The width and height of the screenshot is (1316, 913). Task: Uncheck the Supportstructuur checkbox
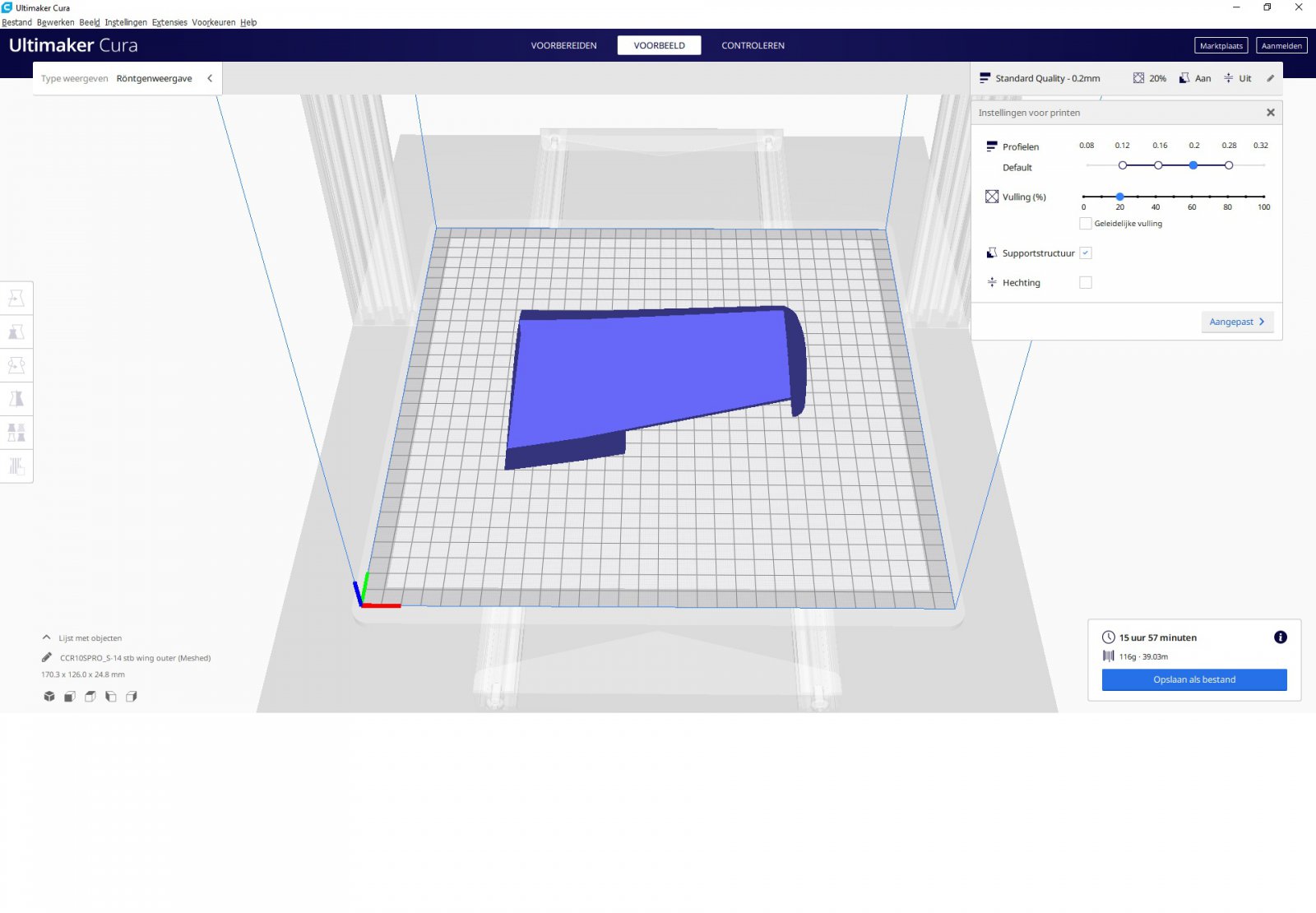click(x=1086, y=253)
